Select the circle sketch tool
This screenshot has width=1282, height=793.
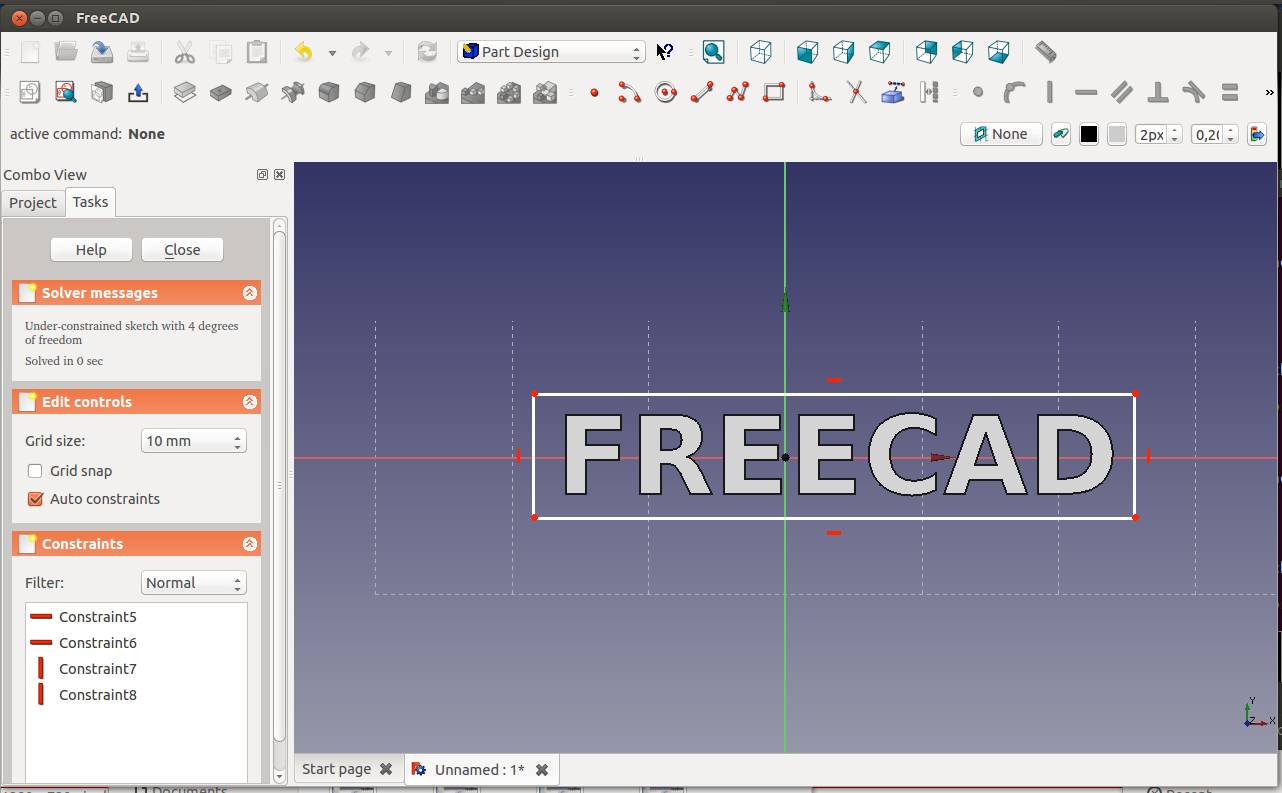666,93
